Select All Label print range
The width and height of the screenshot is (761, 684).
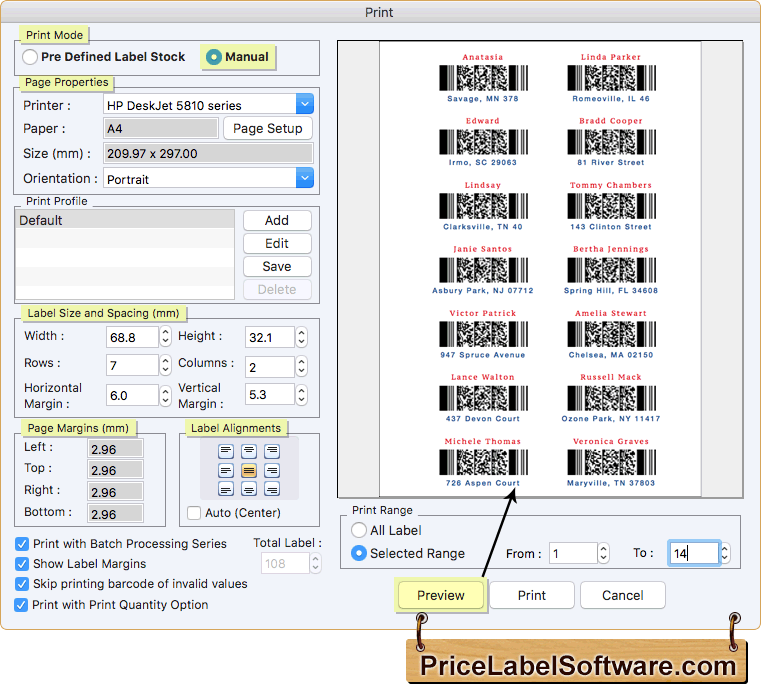(x=359, y=530)
